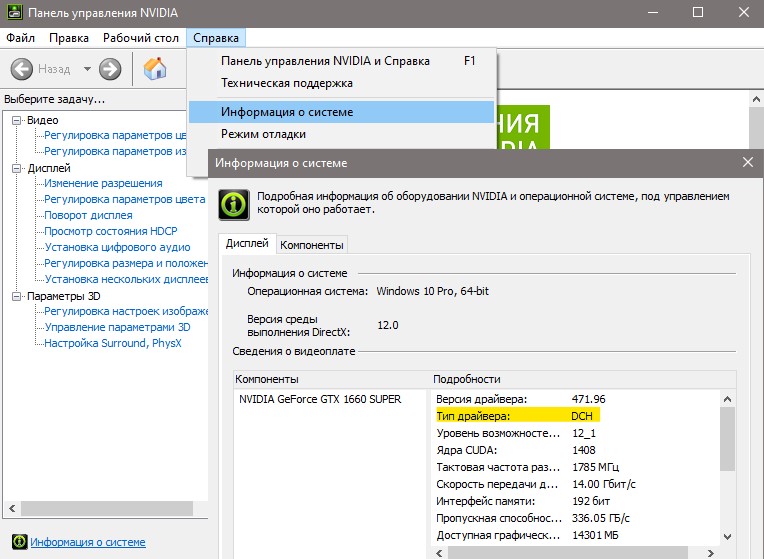This screenshot has width=764, height=559.
Task: Close the Информация о системе dialog
Action: (x=748, y=163)
